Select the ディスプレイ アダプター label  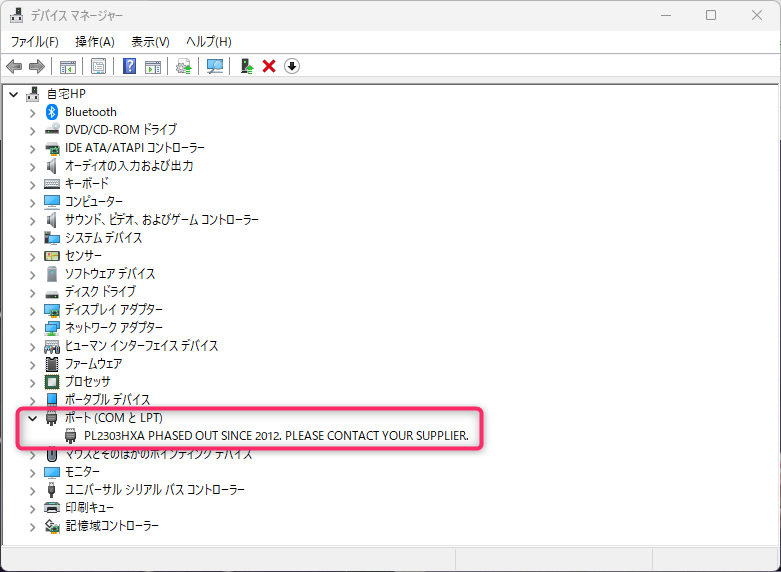tap(114, 310)
